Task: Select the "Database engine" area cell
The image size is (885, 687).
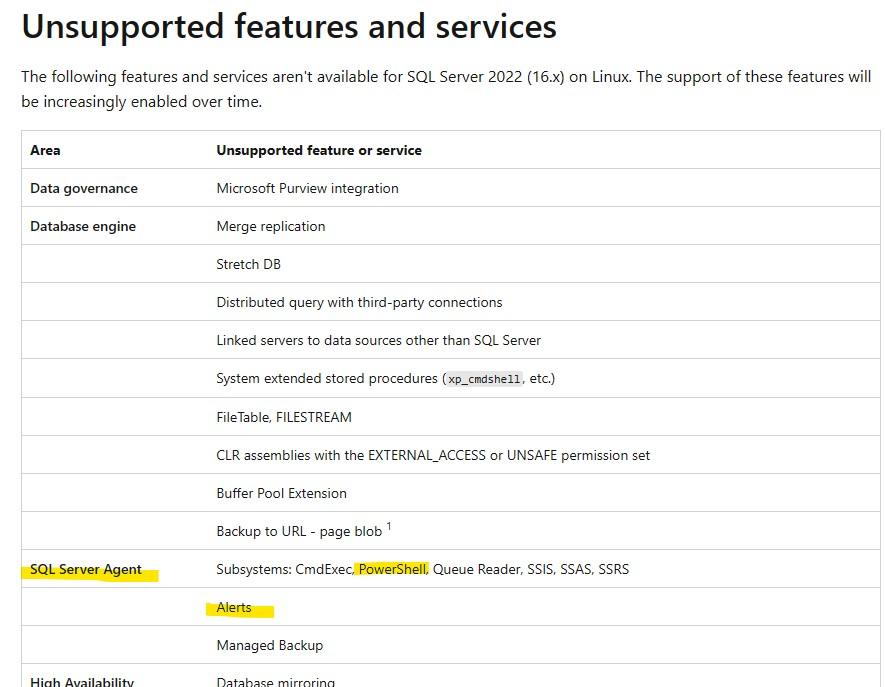Action: 83,226
